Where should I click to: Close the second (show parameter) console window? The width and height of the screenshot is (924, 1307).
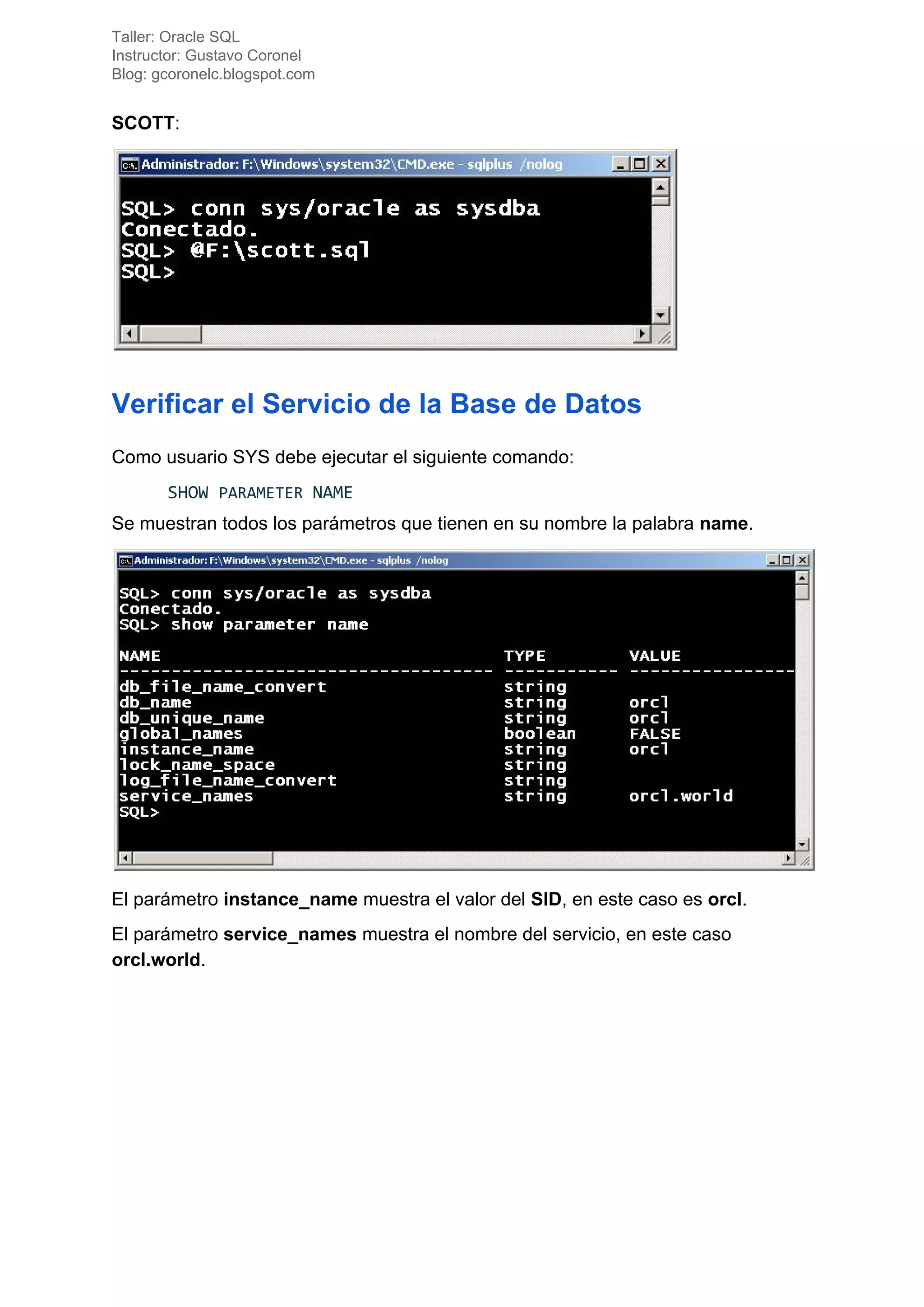pos(802,560)
